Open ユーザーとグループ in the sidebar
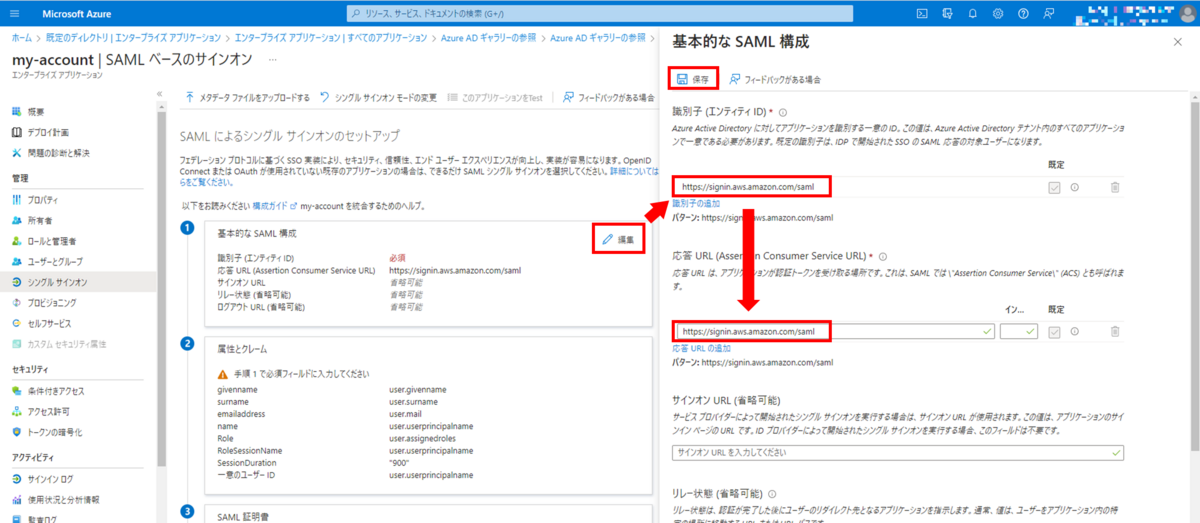1200x523 pixels. coord(55,261)
